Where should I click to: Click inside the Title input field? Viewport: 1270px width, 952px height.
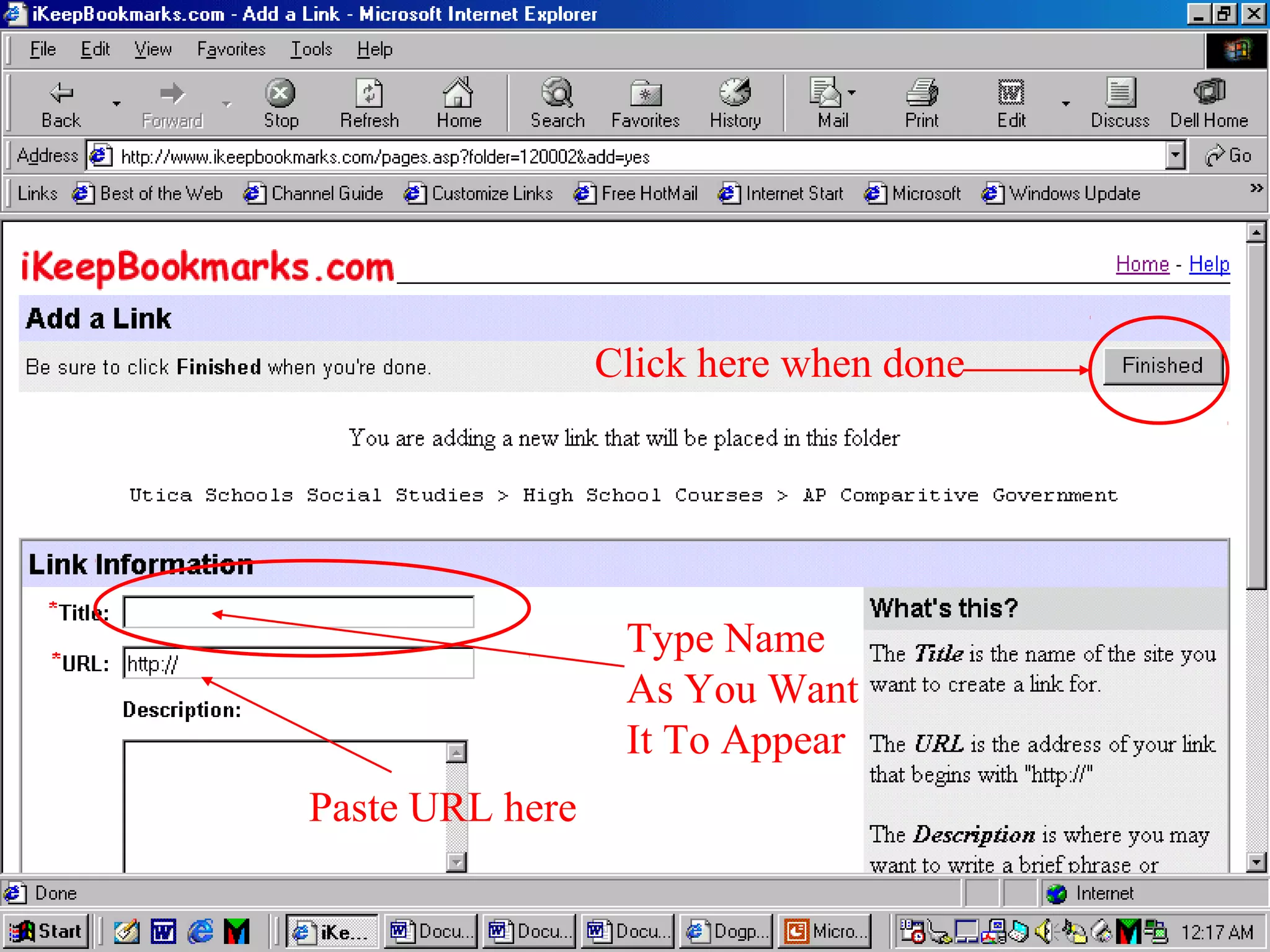pos(298,612)
